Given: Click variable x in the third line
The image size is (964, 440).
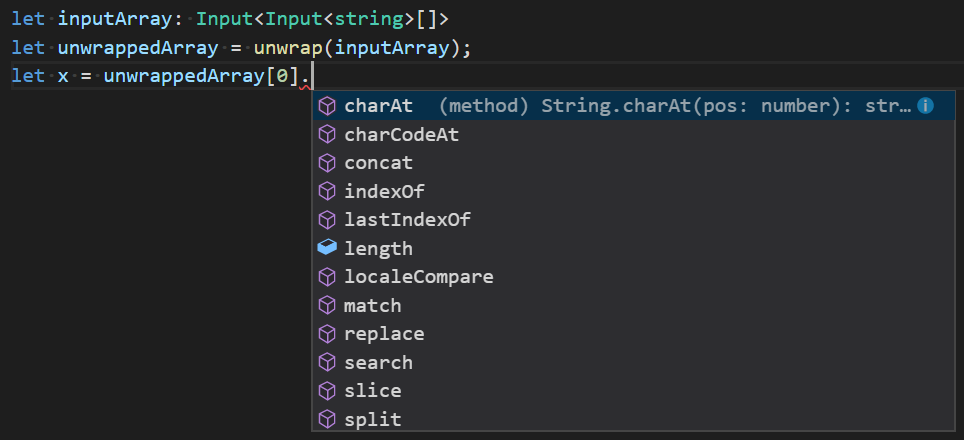Looking at the screenshot, I should pyautogui.click(x=63, y=77).
